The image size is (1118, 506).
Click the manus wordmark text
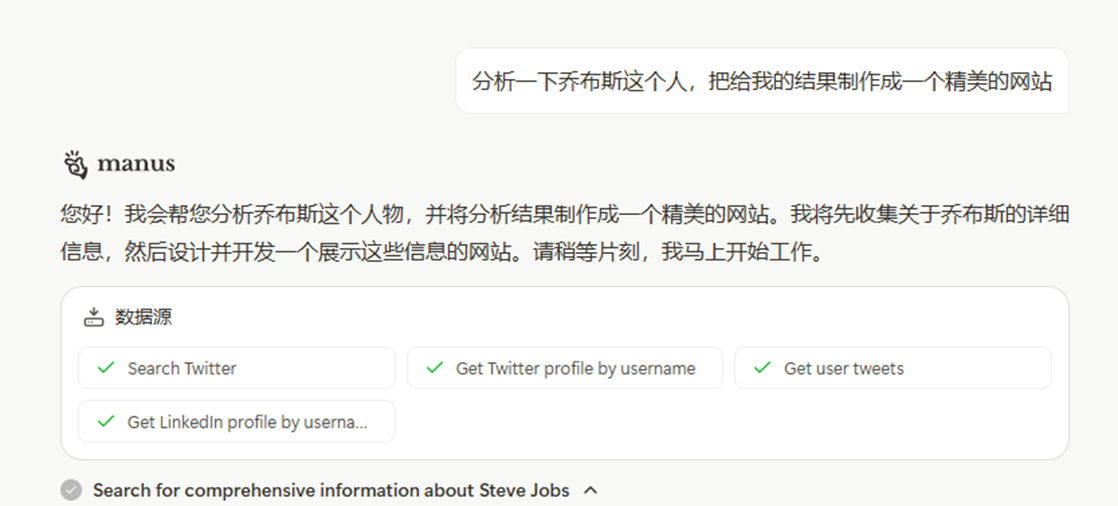[x=135, y=165]
